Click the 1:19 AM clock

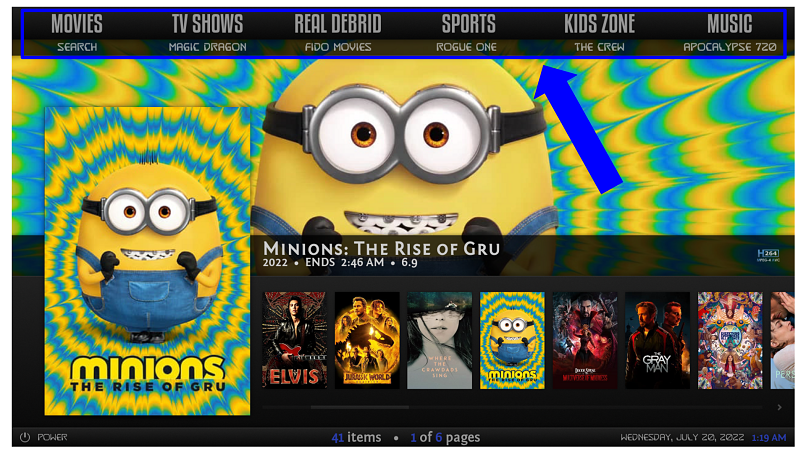click(x=768, y=438)
